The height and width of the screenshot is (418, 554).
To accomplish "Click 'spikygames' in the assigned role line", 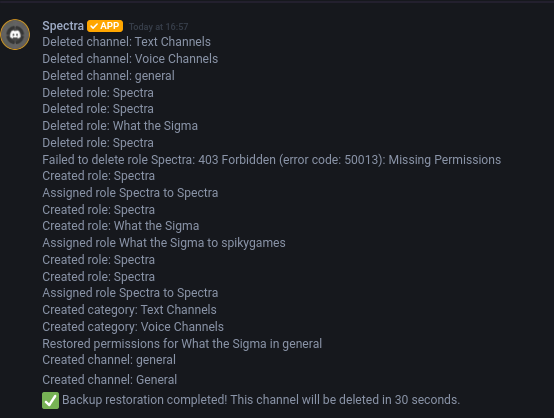I will coord(253,243).
